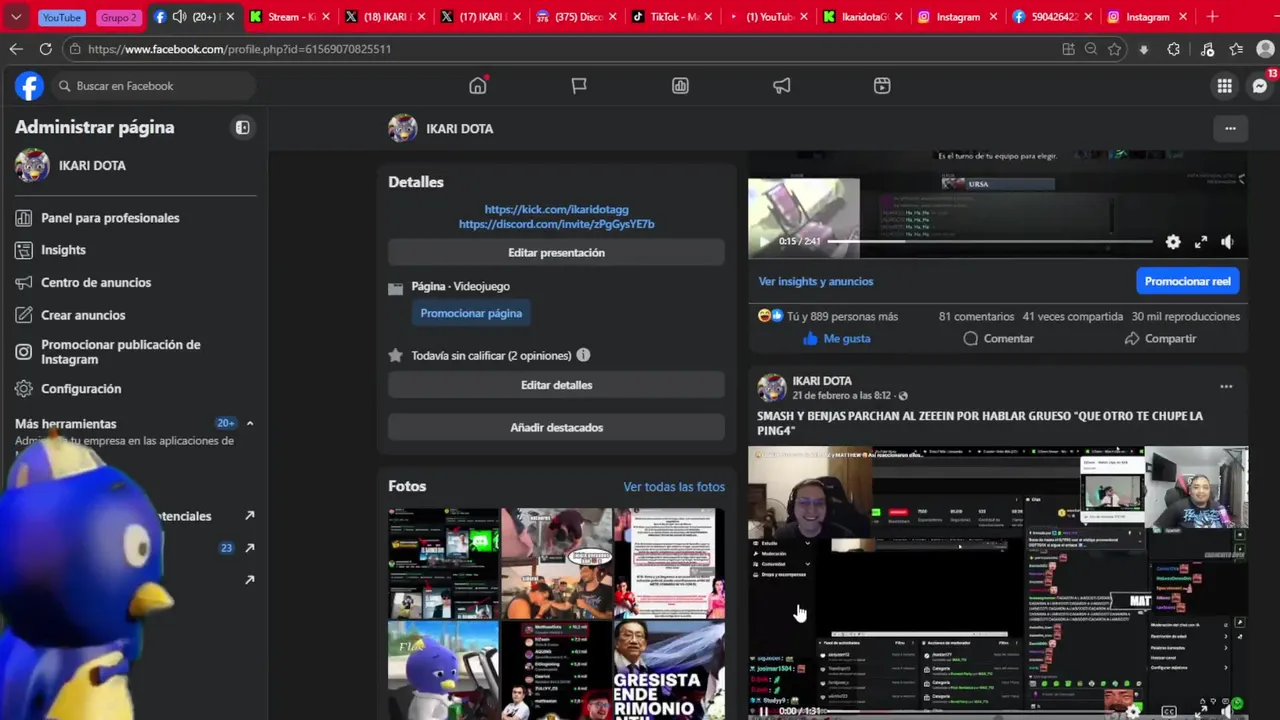The height and width of the screenshot is (720, 1280).
Task: Open the Pages flag icon in top navigation
Action: (x=579, y=86)
